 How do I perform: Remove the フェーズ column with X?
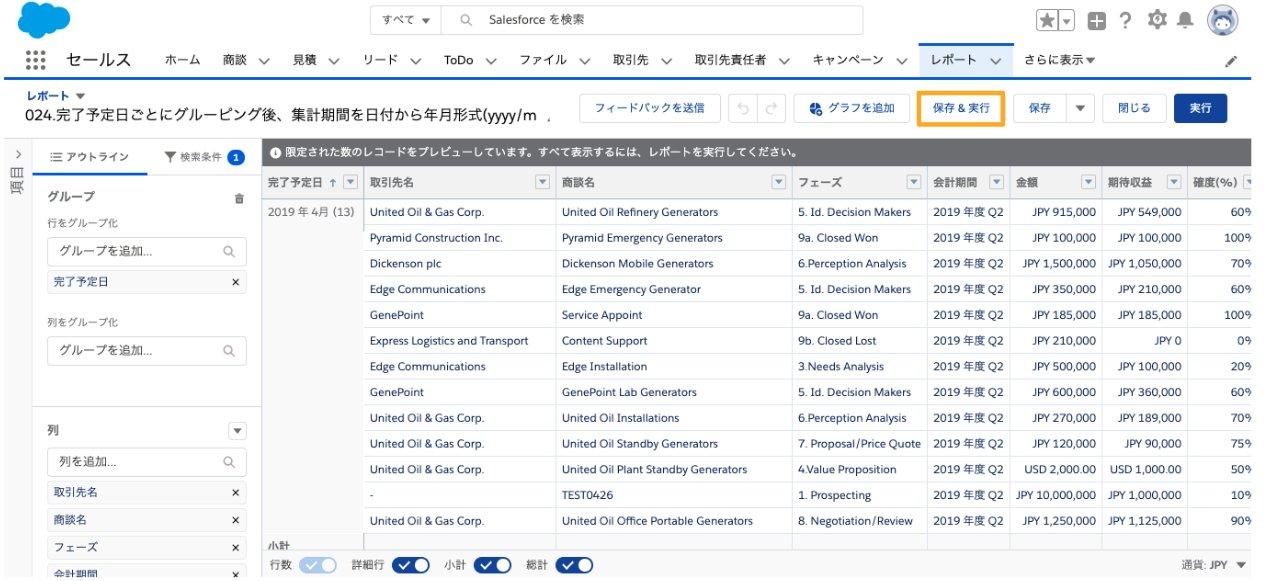(236, 549)
